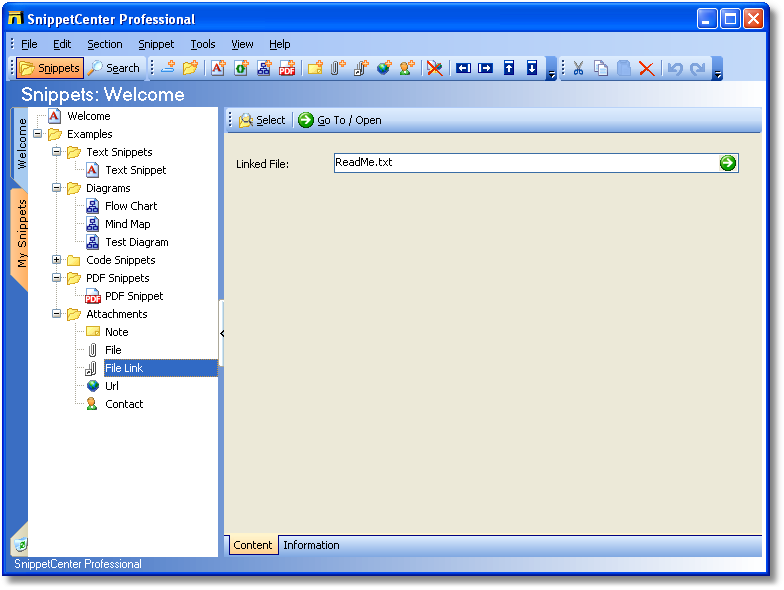The height and width of the screenshot is (590, 784).
Task: Add a new URL attachment
Action: [384, 68]
